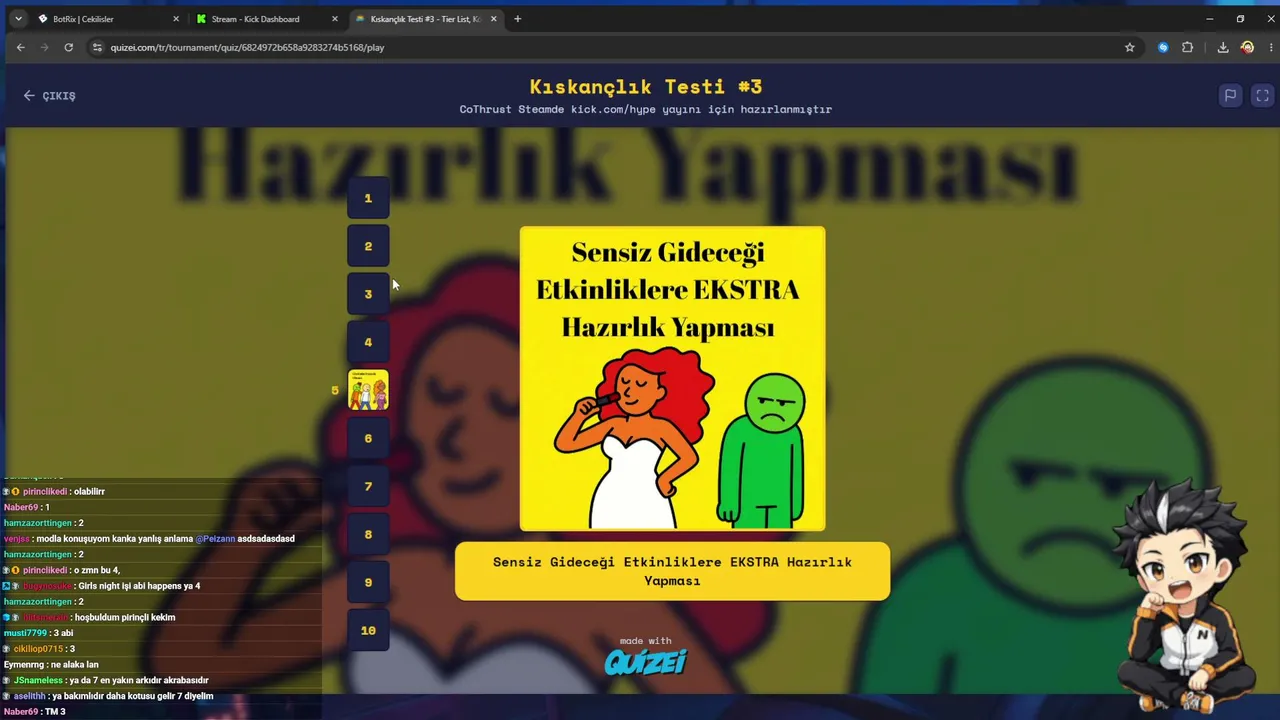Go back to the previous browser page
1280x720 pixels.
[x=20, y=47]
